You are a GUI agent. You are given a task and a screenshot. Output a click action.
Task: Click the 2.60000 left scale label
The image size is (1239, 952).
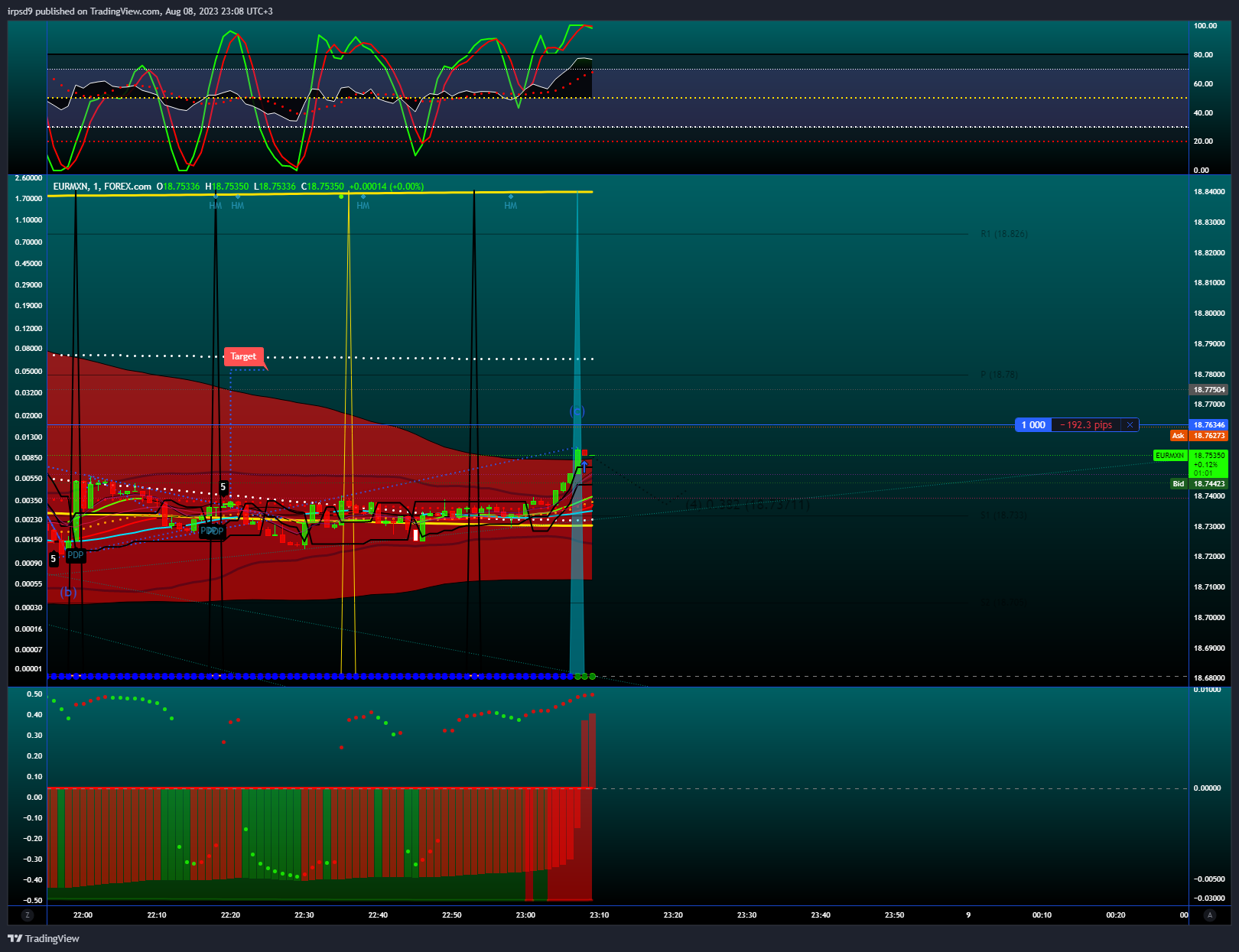click(x=29, y=178)
